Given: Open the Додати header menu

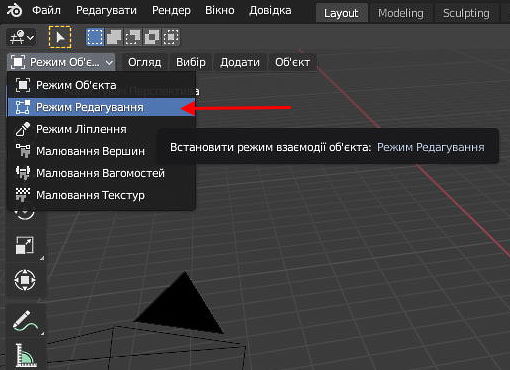Looking at the screenshot, I should click(x=240, y=62).
